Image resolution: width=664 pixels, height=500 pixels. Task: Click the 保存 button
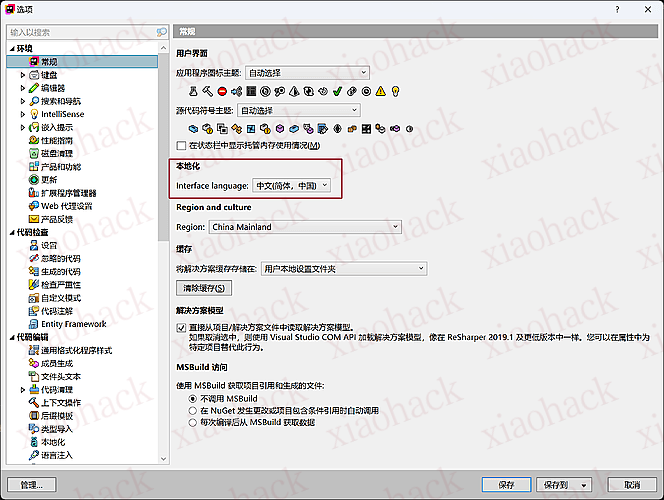pyautogui.click(x=506, y=485)
